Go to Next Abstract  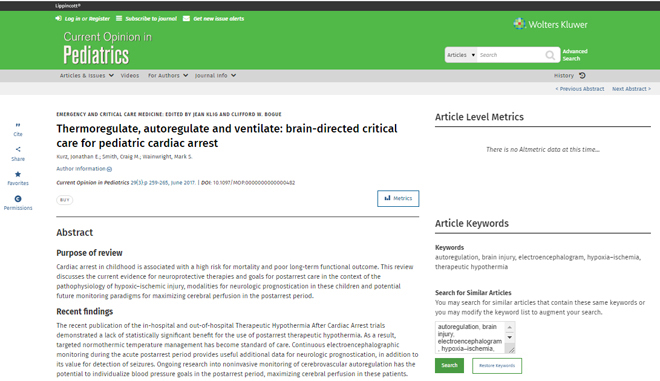[631, 89]
